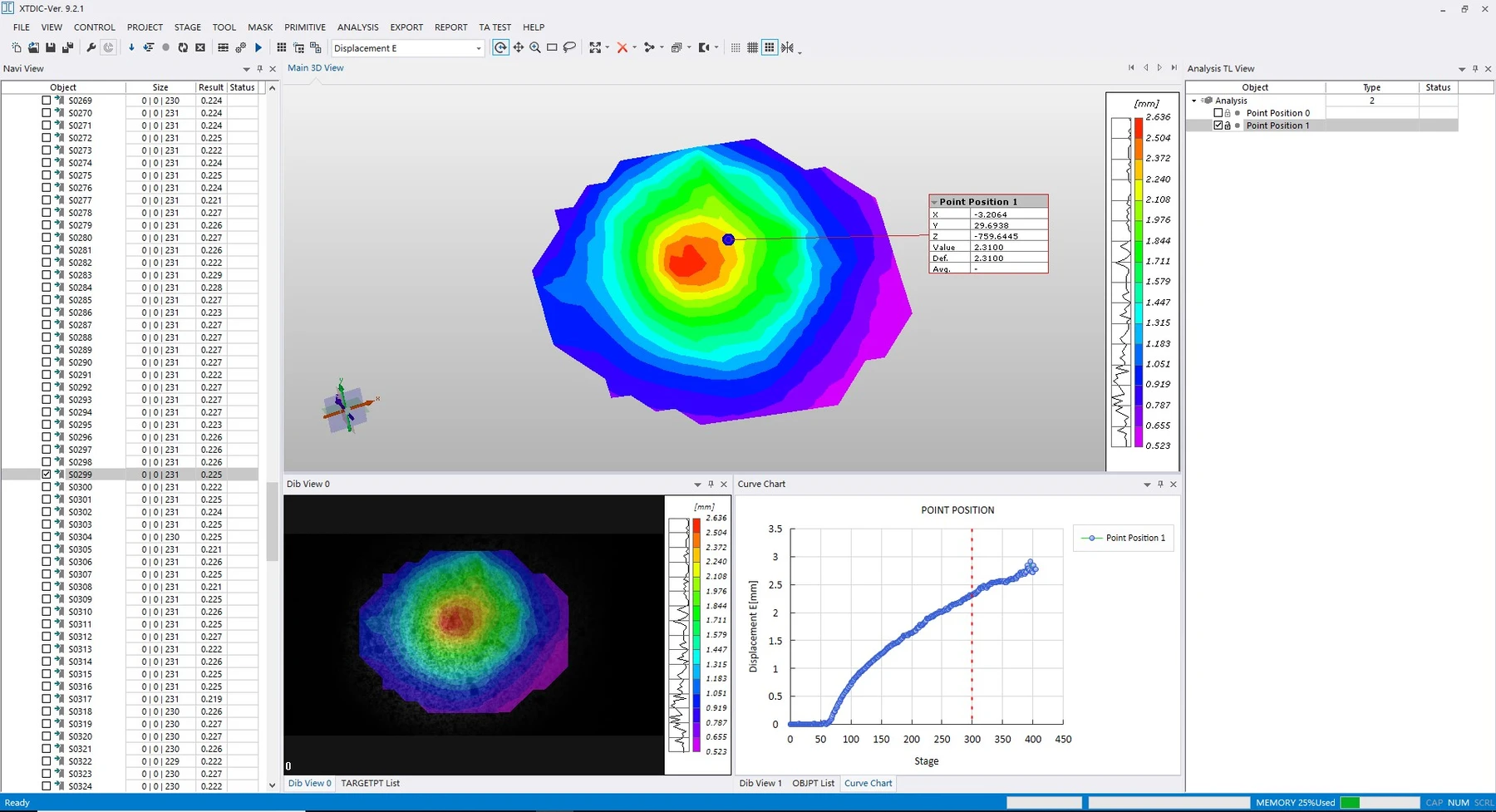This screenshot has width=1496, height=812.
Task: Check the S0269 stage checkbox
Action: (x=47, y=100)
